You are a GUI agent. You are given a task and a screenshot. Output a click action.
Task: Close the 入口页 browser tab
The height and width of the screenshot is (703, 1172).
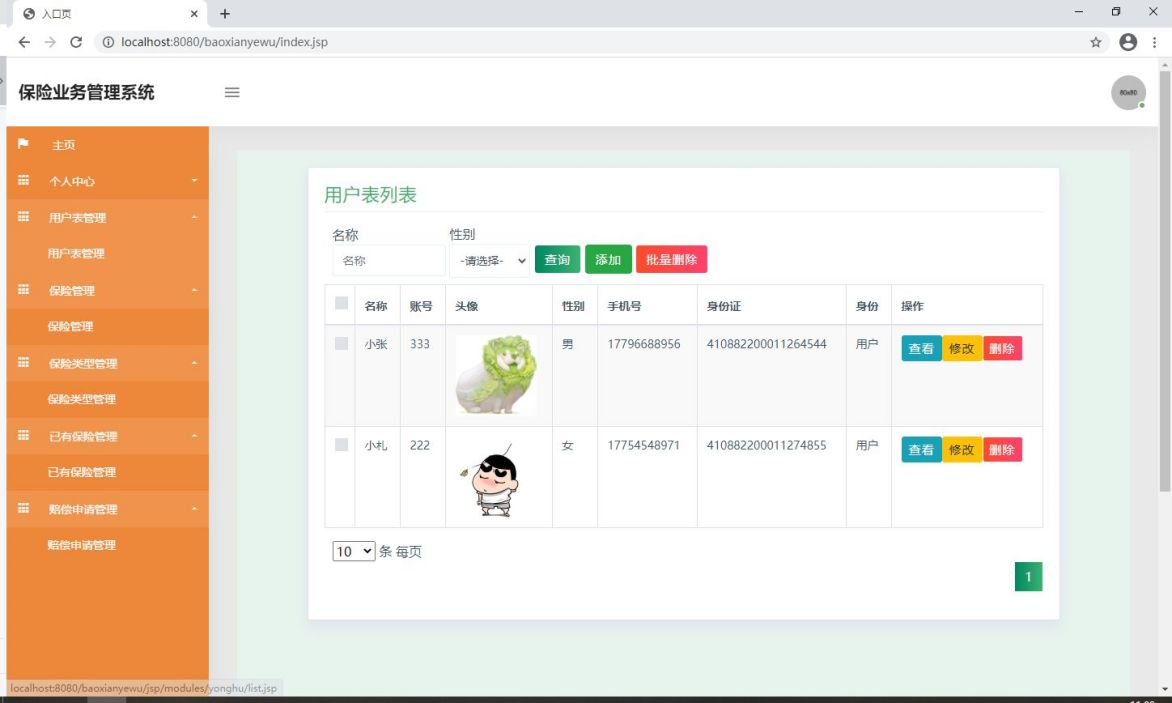click(x=194, y=13)
